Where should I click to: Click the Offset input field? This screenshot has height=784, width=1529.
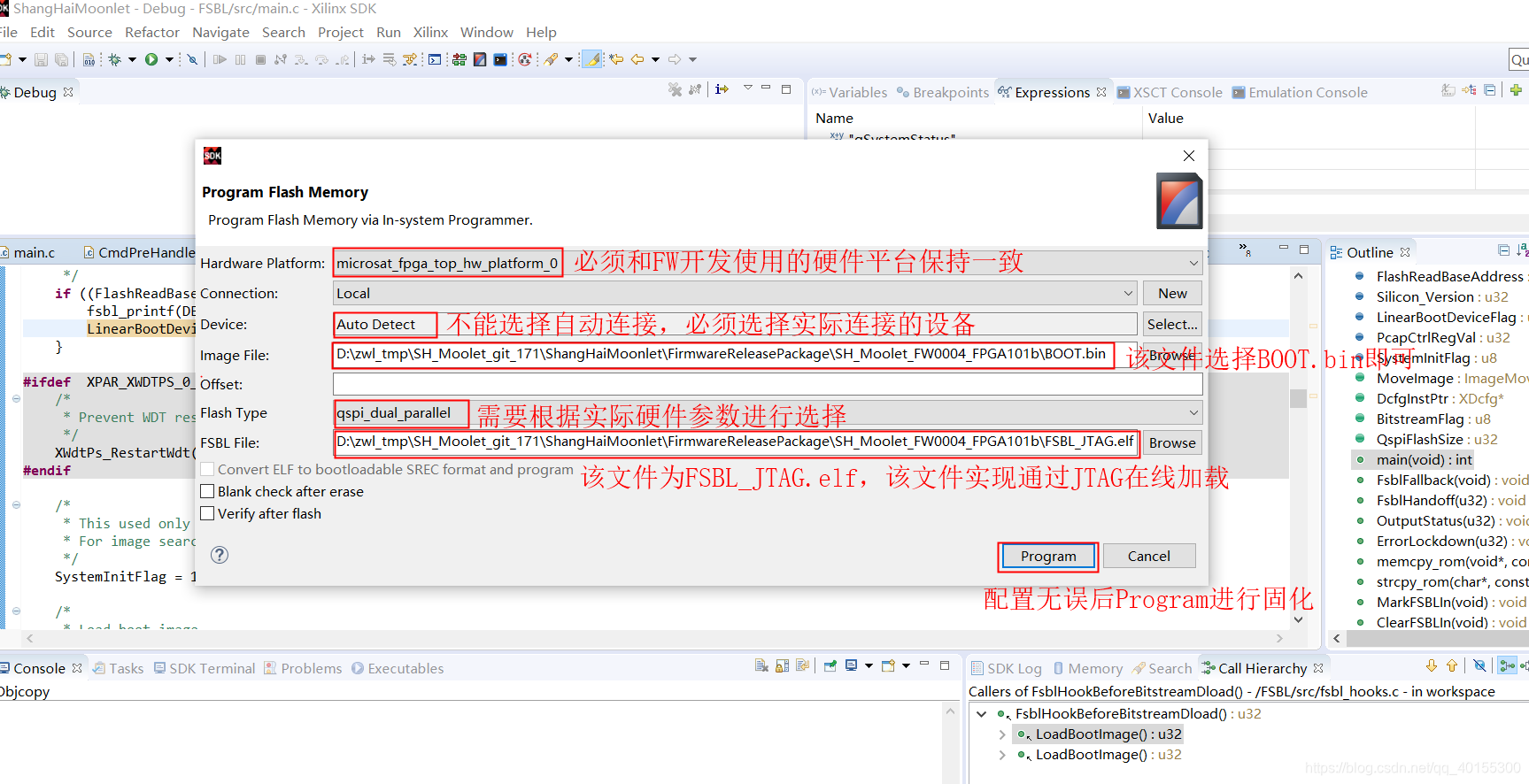click(768, 384)
